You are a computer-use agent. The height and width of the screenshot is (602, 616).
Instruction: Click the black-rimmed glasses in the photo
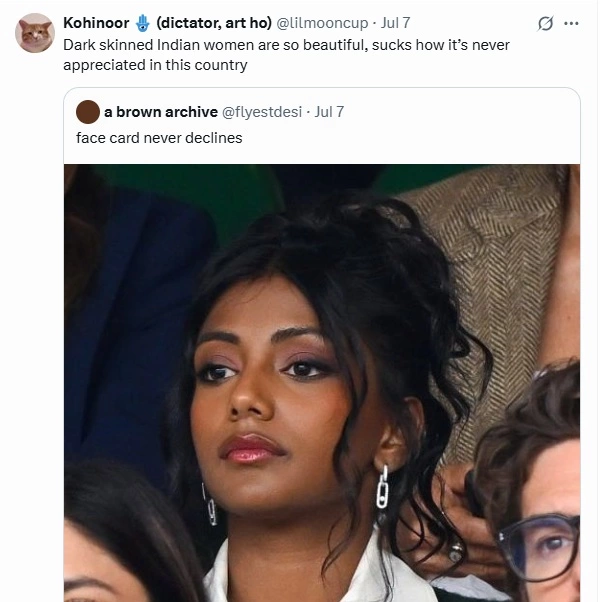[x=538, y=548]
